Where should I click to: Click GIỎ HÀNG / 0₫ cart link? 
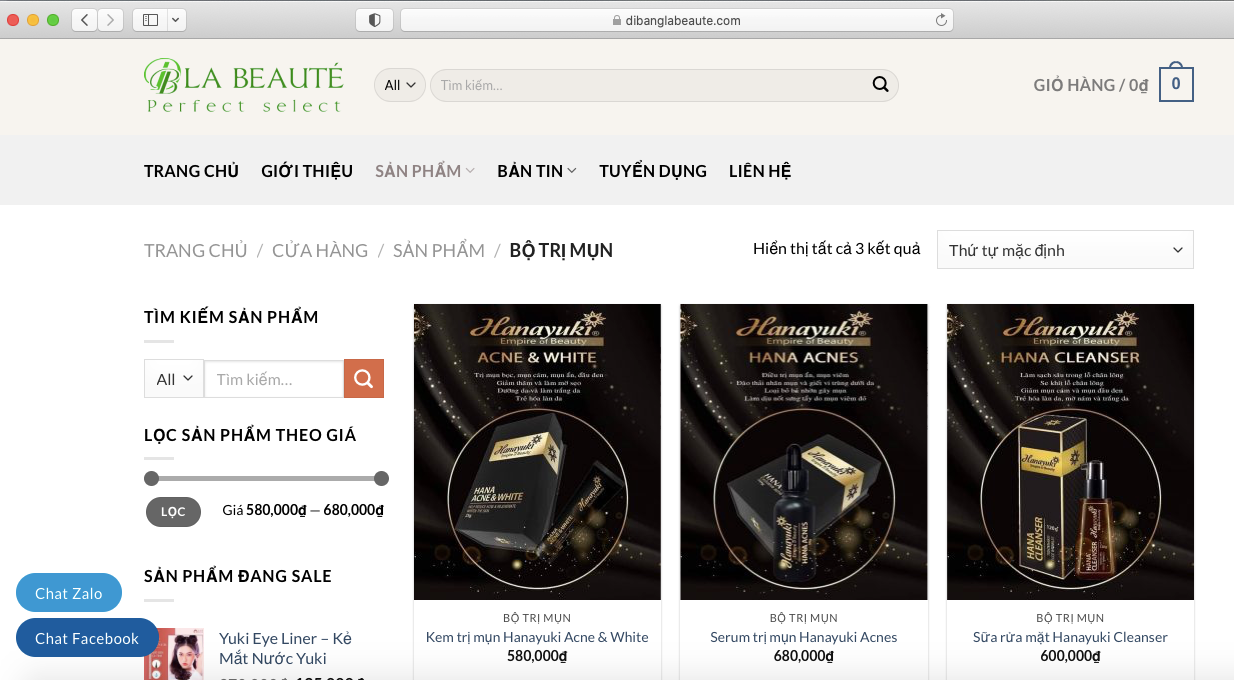pyautogui.click(x=1090, y=85)
